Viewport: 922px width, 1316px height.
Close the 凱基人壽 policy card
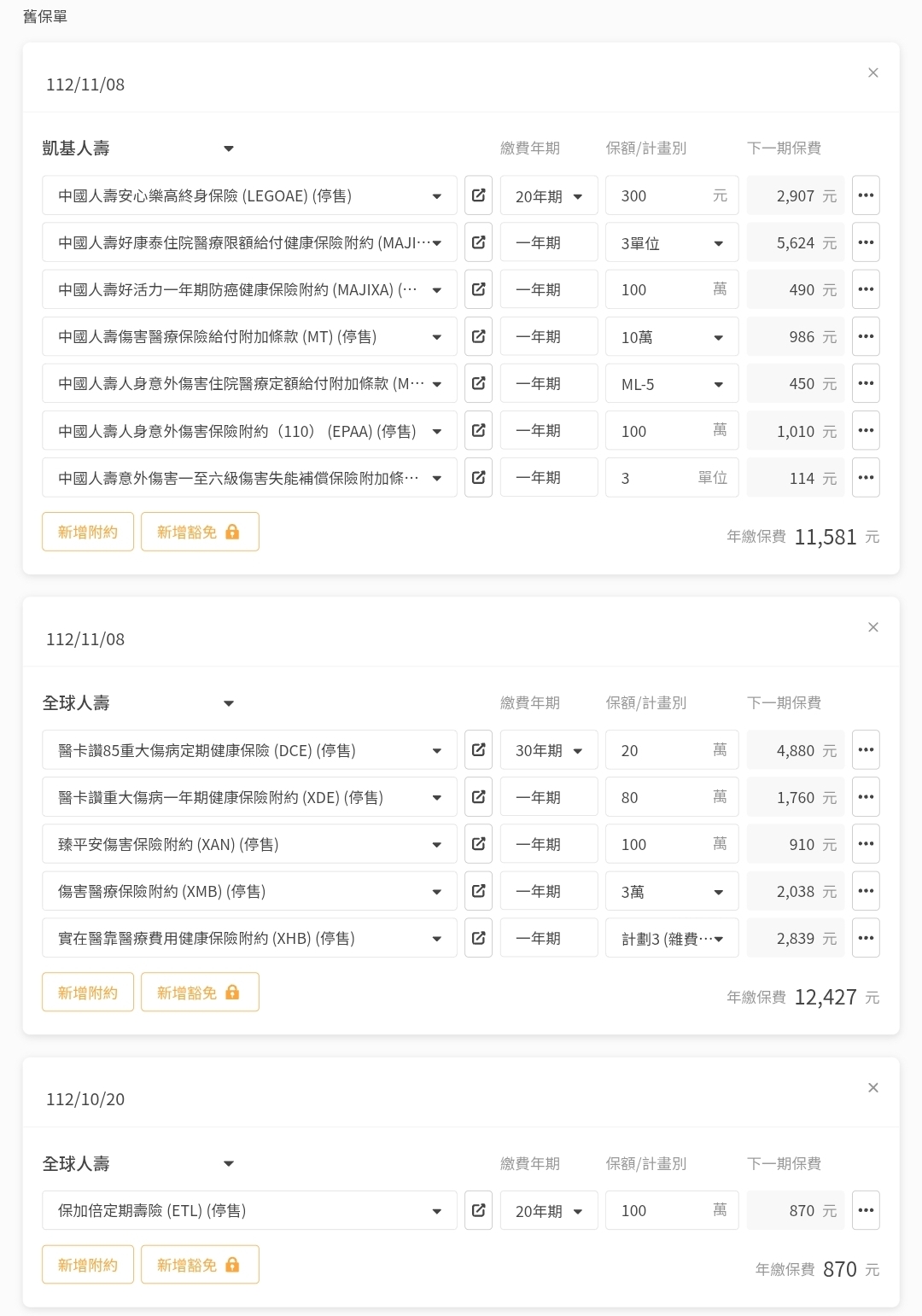(872, 73)
